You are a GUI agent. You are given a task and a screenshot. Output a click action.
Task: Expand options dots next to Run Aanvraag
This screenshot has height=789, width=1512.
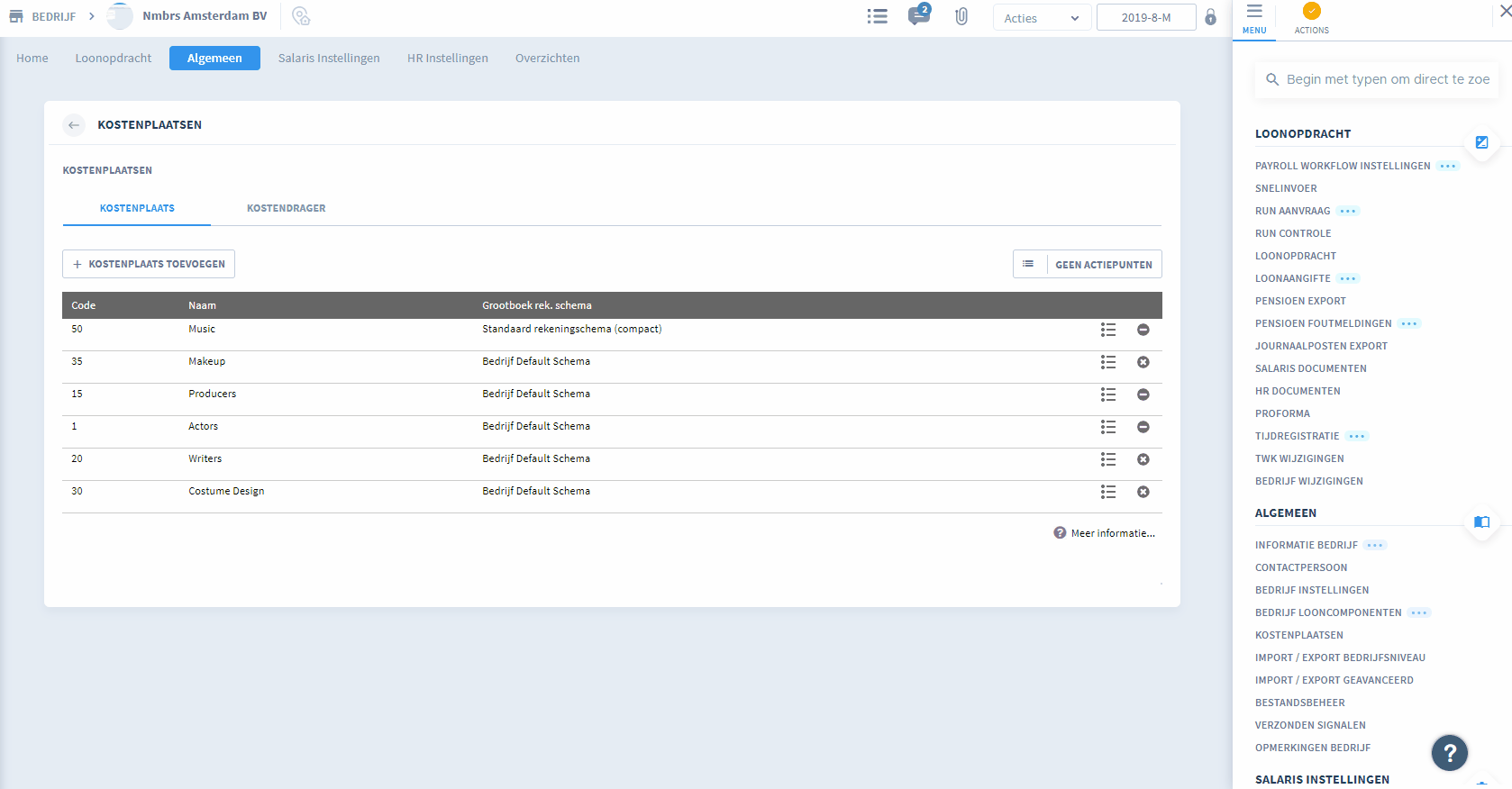(1348, 211)
